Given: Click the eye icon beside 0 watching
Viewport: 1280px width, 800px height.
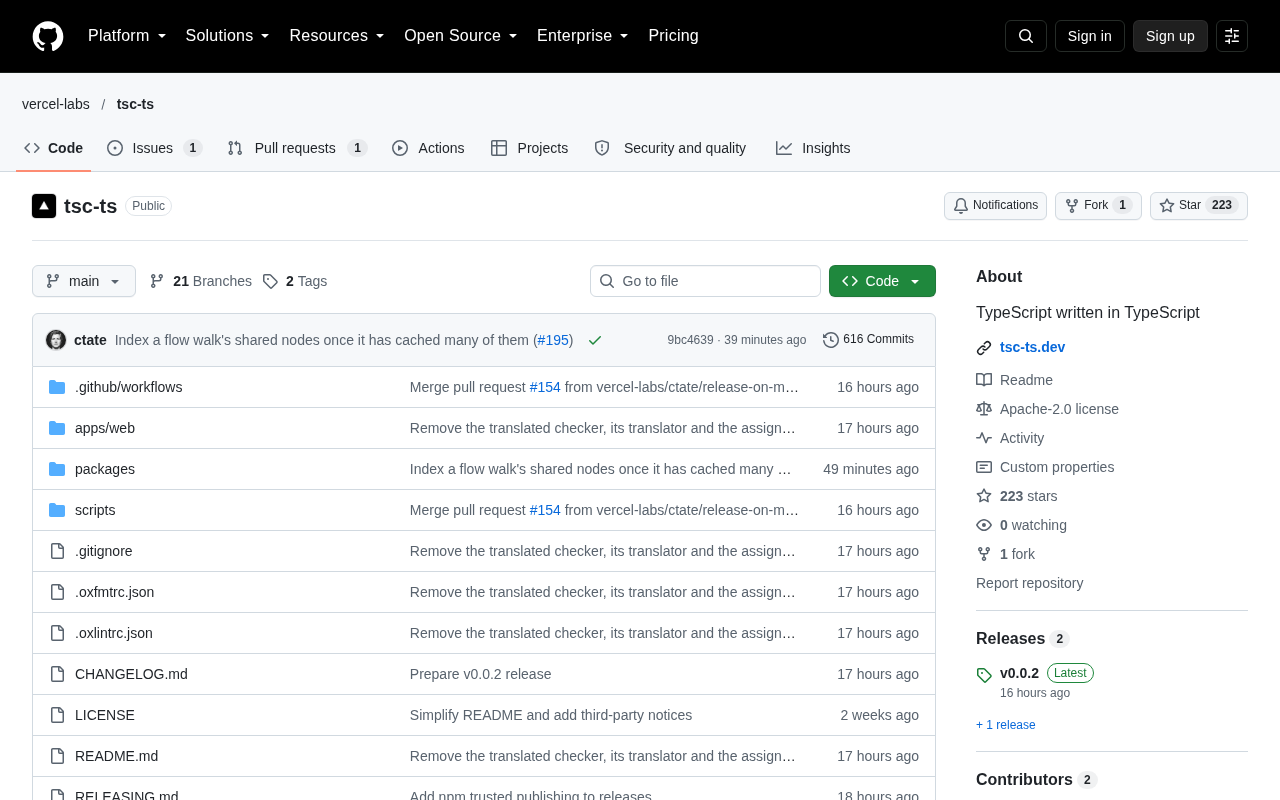Looking at the screenshot, I should [x=984, y=525].
